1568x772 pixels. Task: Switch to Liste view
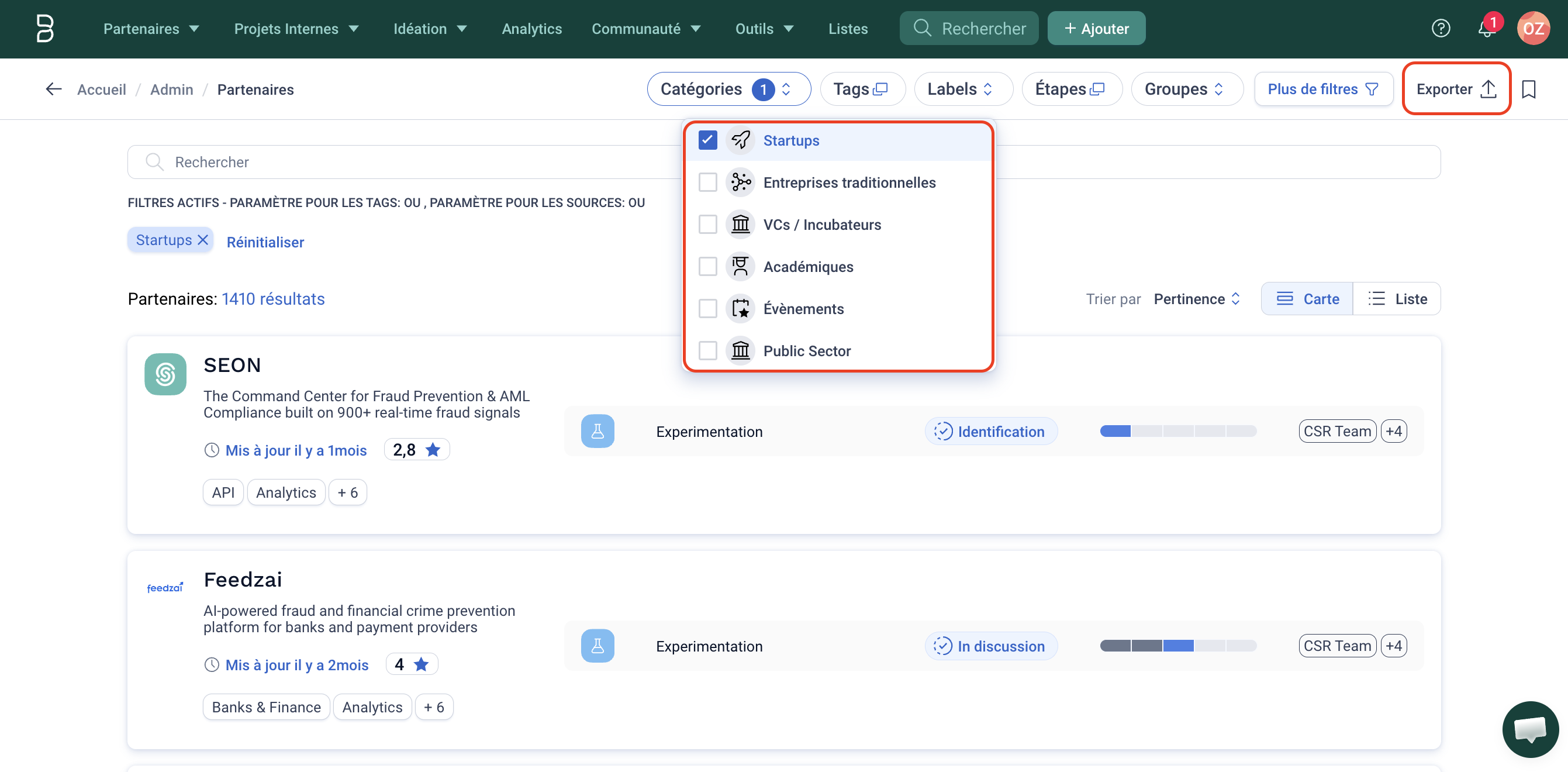[x=1396, y=298]
